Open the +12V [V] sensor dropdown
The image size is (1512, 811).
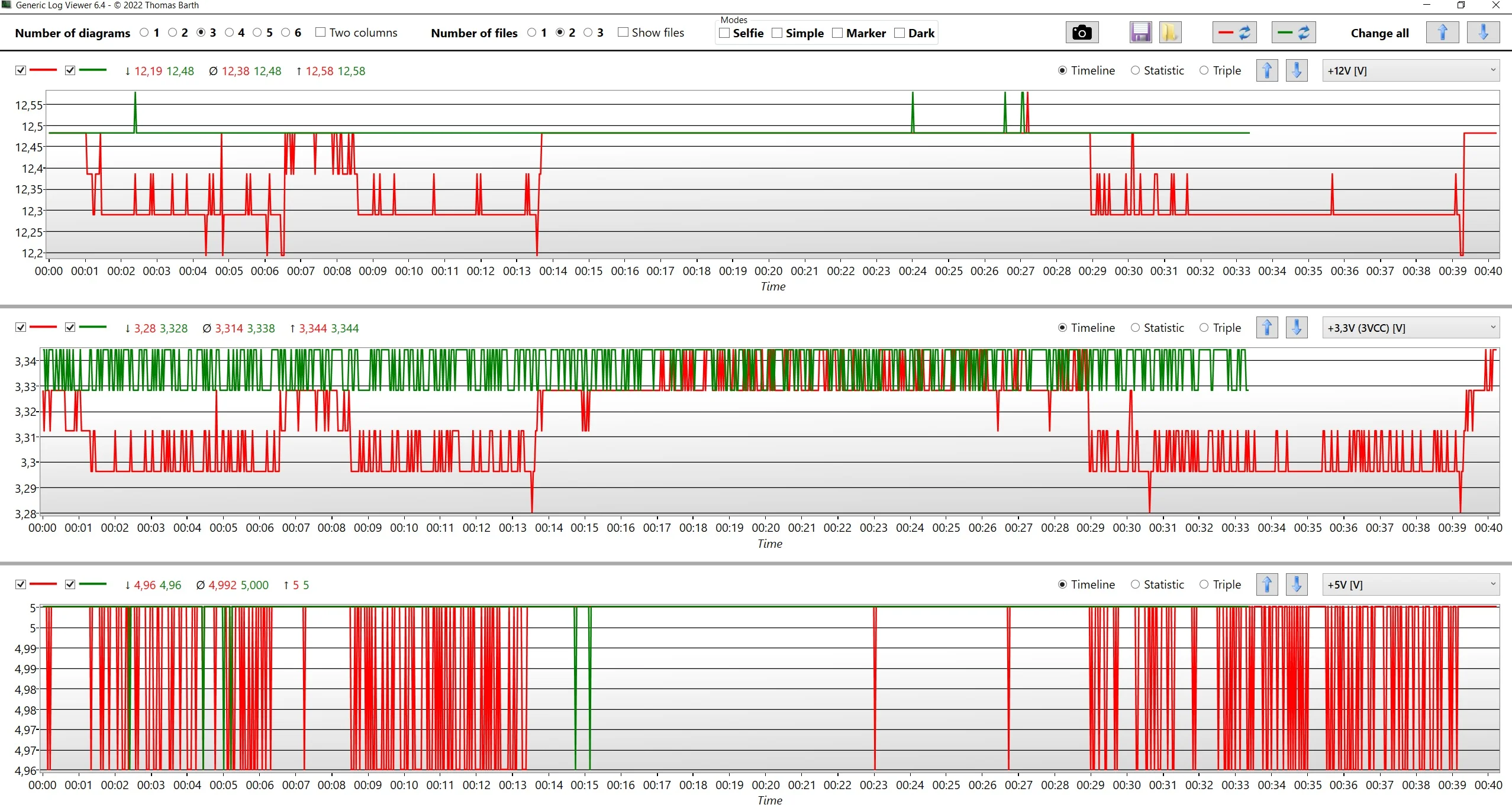pyautogui.click(x=1411, y=70)
